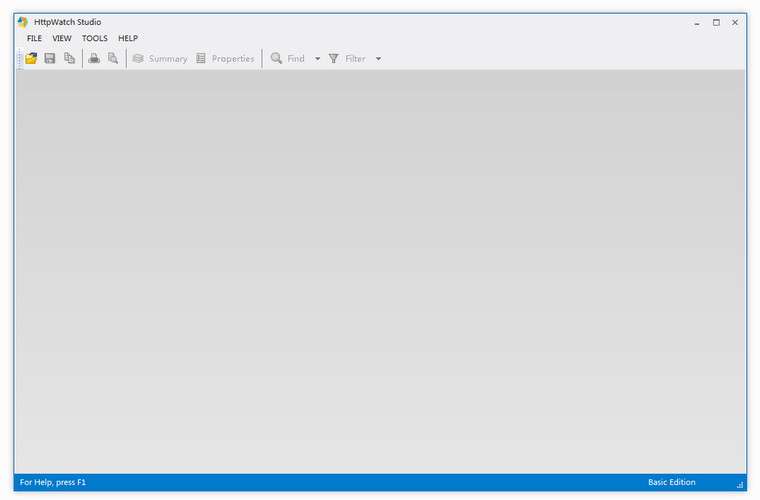
Task: Click the Summary toolbar button
Action: [160, 59]
